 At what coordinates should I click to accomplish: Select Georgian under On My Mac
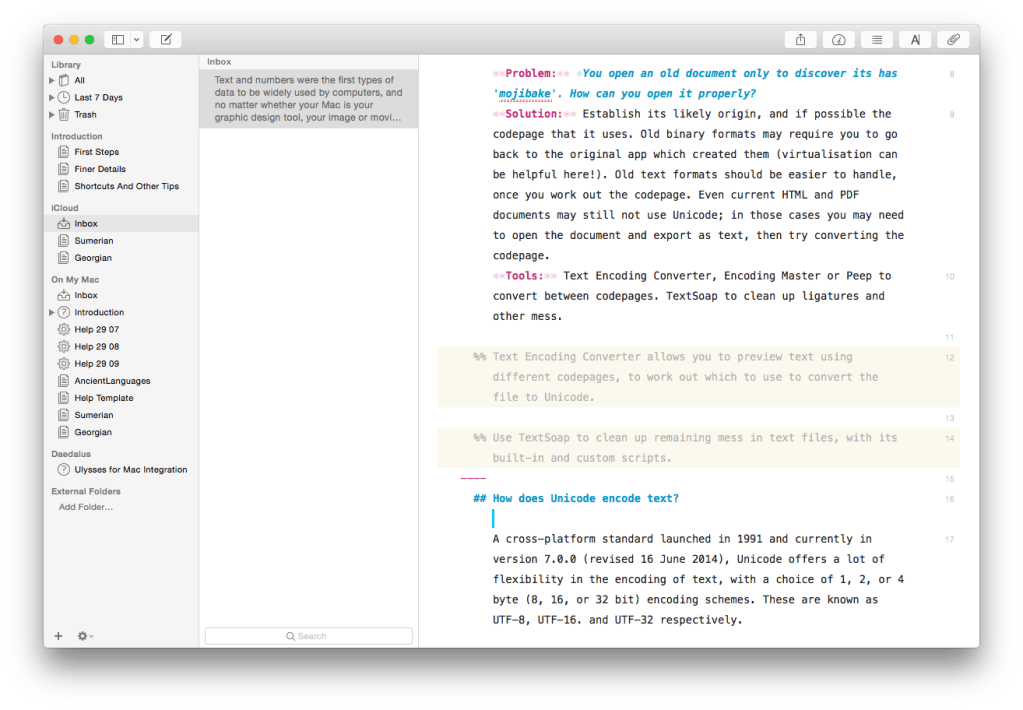pyautogui.click(x=93, y=432)
